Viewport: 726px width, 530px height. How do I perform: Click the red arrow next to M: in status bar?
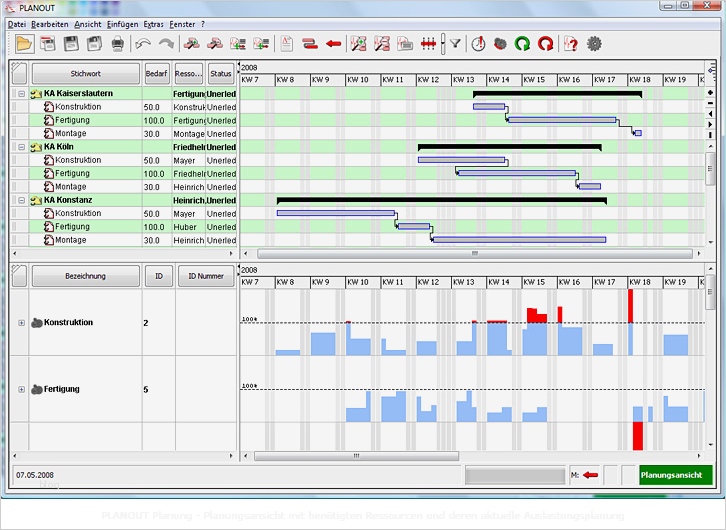click(x=590, y=475)
